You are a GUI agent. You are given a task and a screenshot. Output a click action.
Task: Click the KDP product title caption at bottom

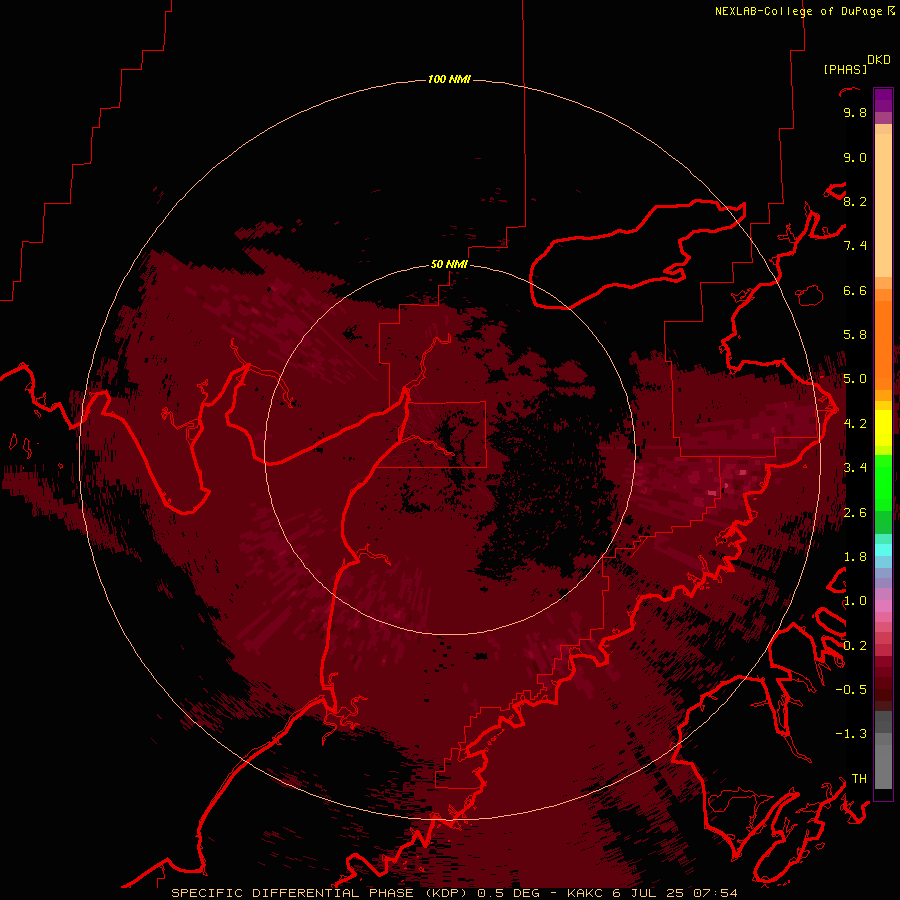tap(454, 893)
